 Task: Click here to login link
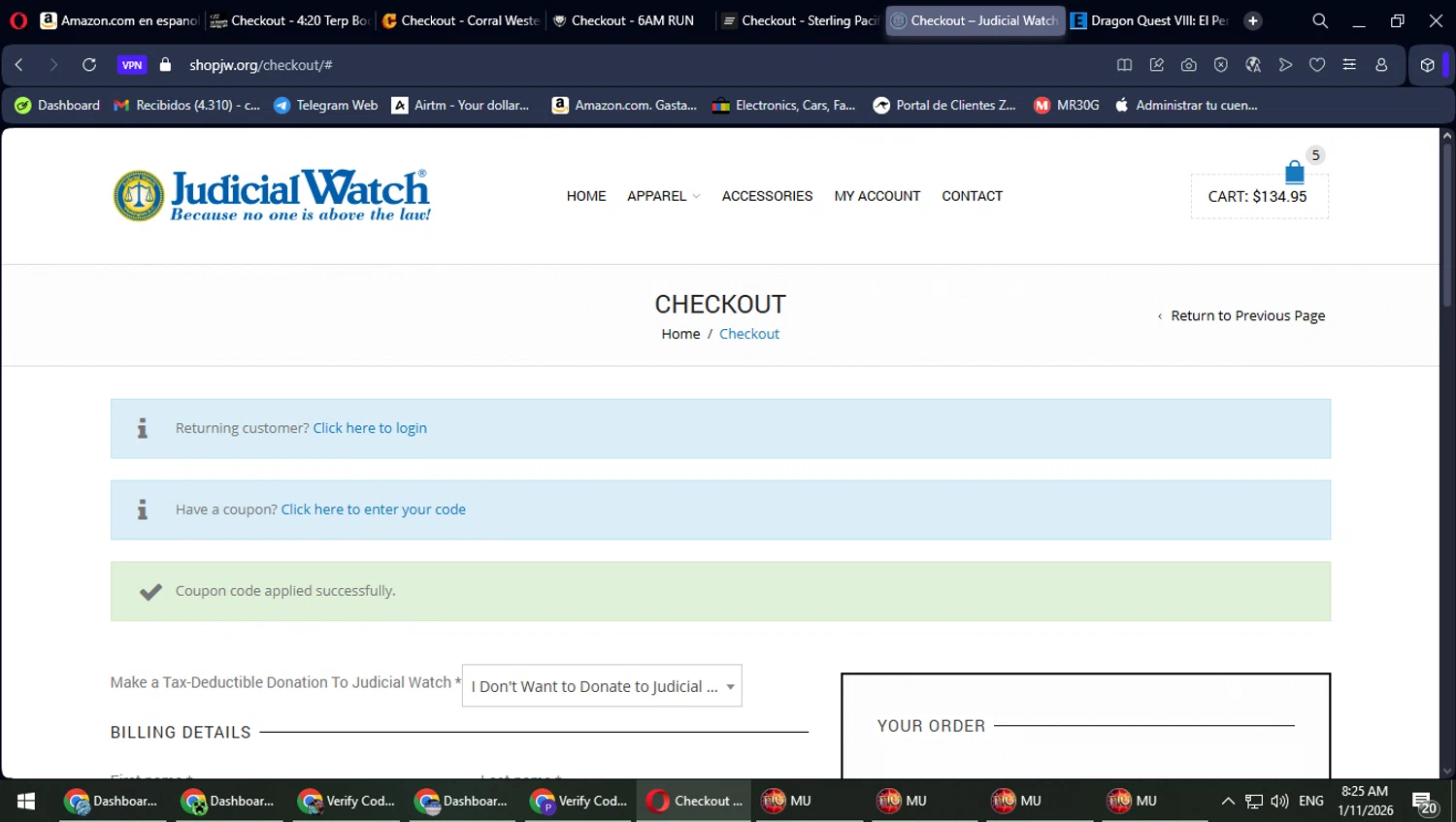click(x=370, y=428)
